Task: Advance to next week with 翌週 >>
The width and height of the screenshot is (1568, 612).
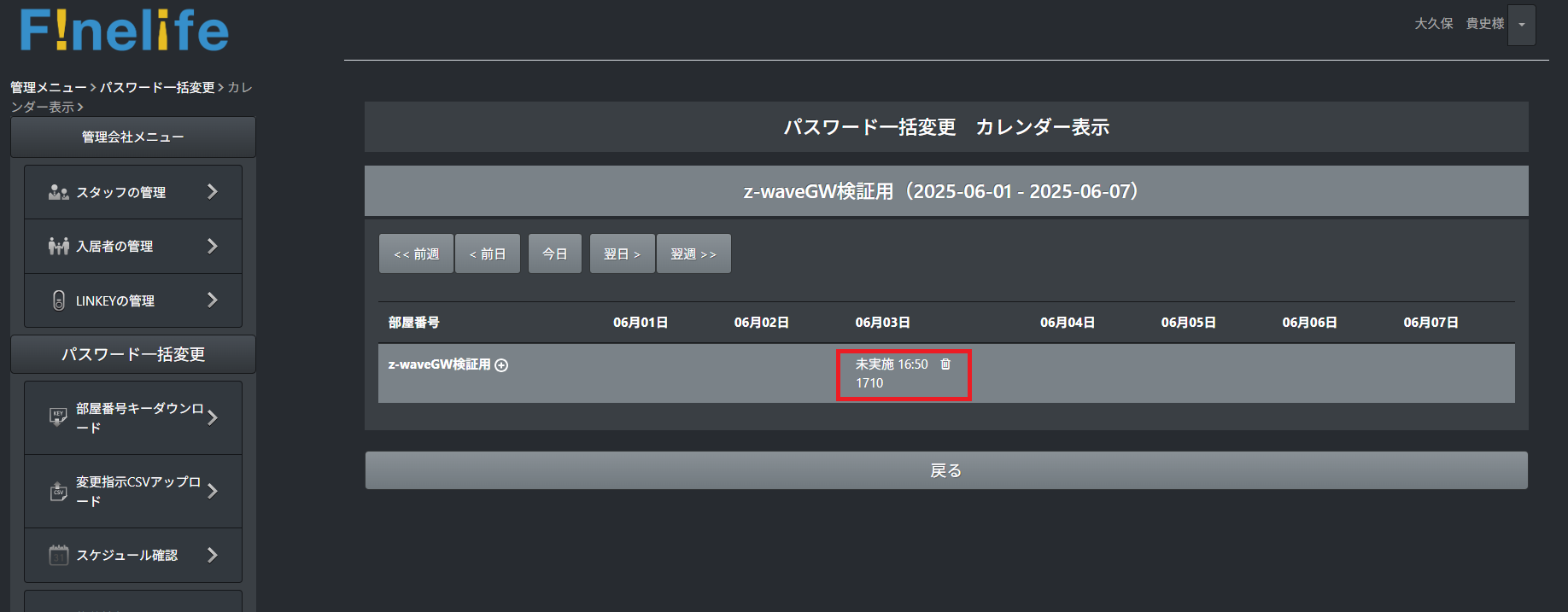Action: pyautogui.click(x=693, y=254)
